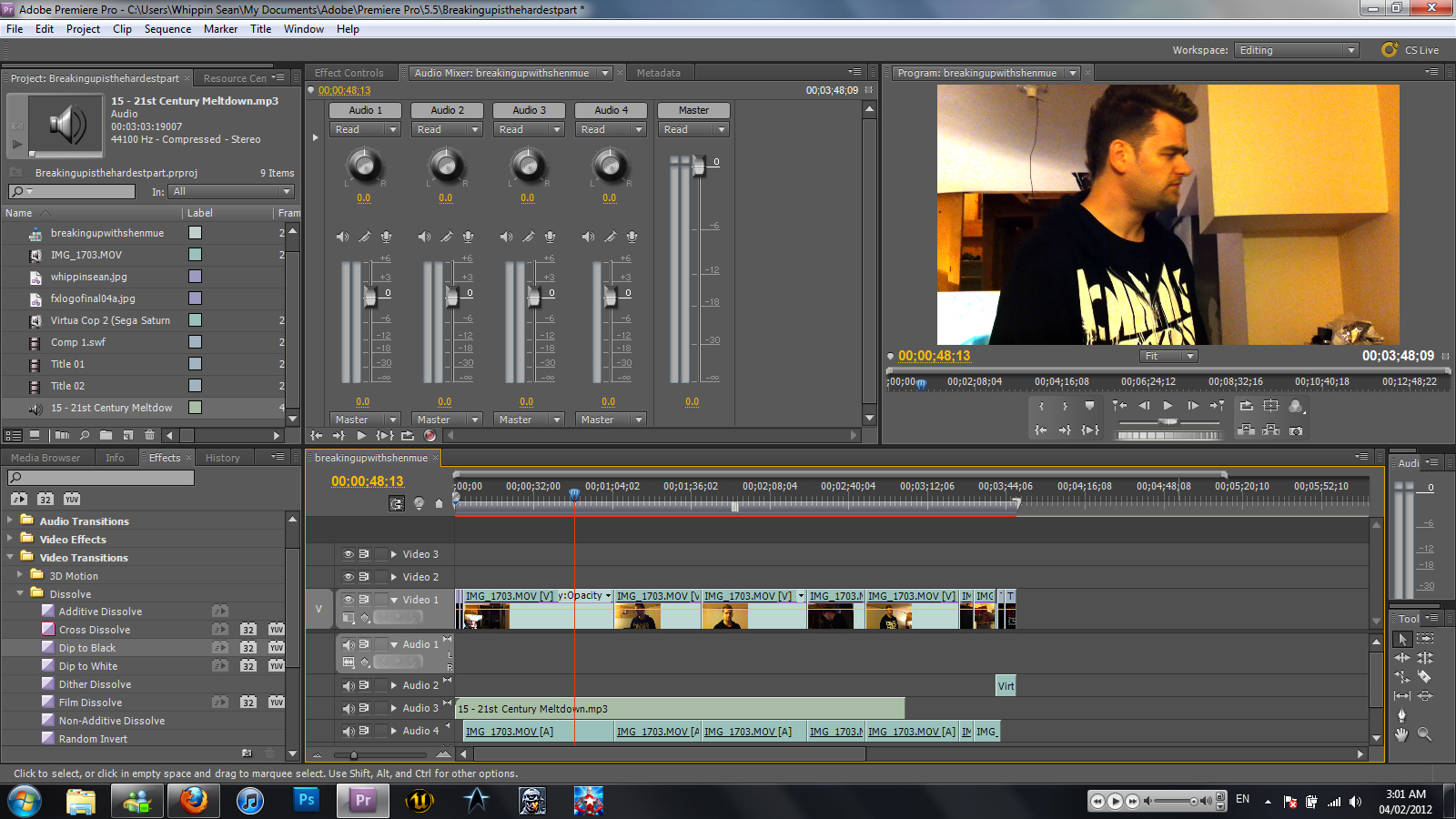The width and height of the screenshot is (1456, 819).
Task: Open the Sequence menu
Action: (x=167, y=29)
